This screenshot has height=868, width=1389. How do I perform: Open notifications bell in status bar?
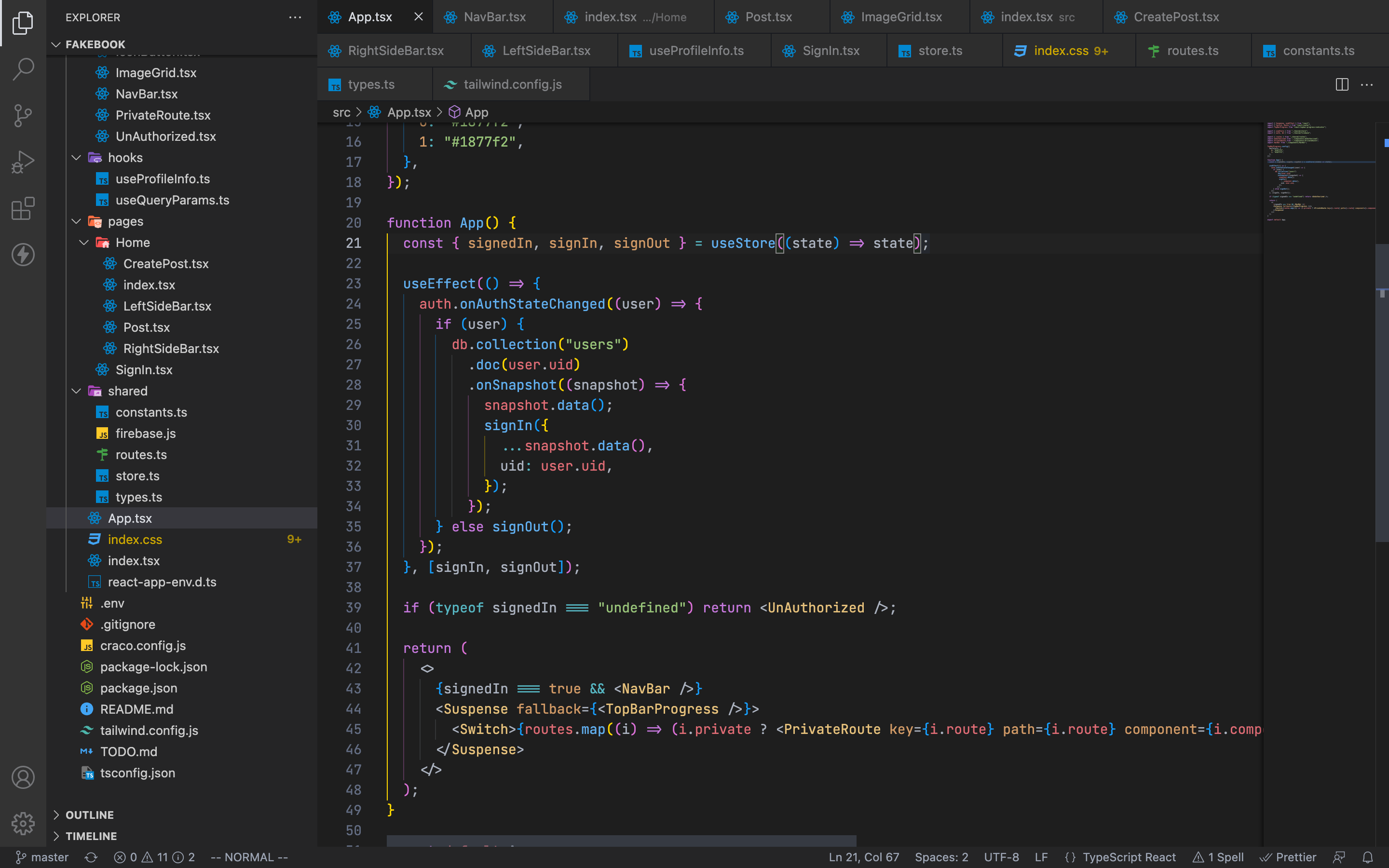point(1368,857)
